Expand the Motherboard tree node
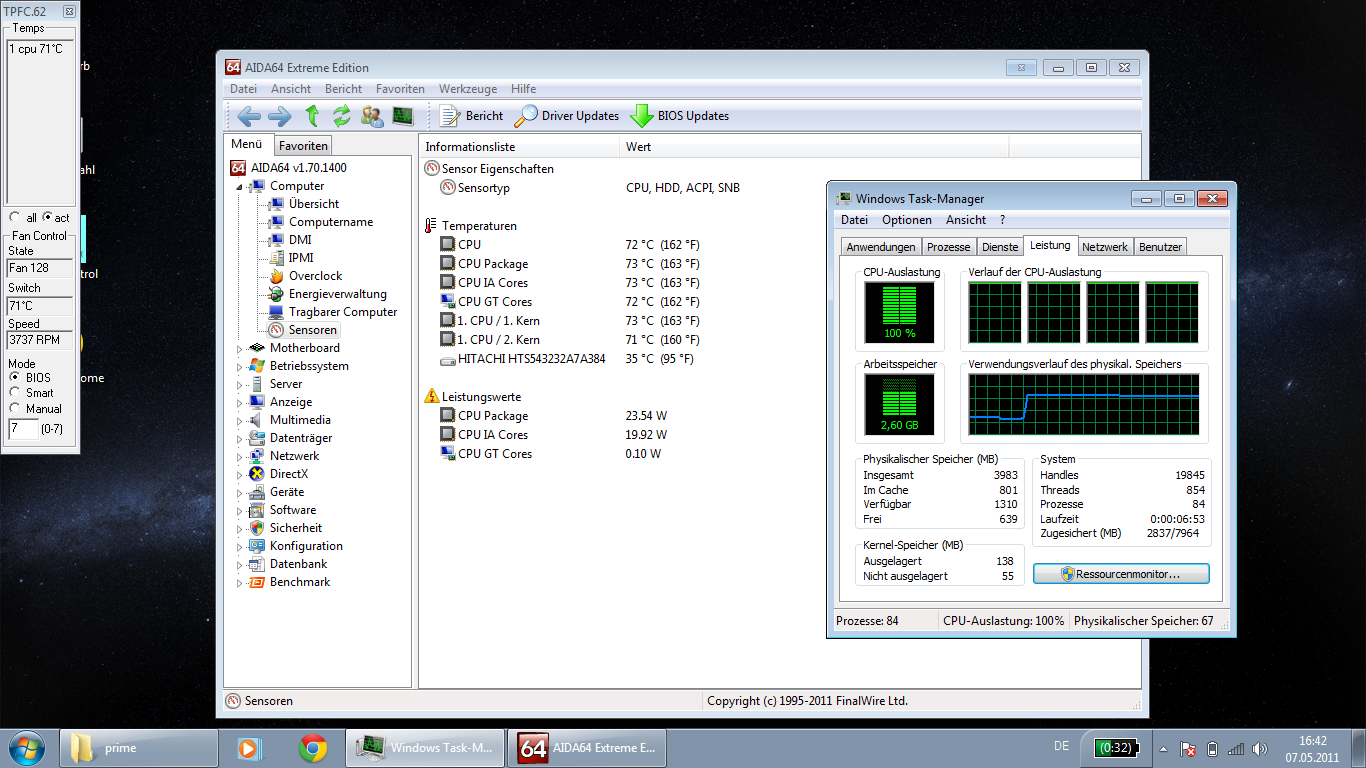Image resolution: width=1366 pixels, height=768 pixels. pyautogui.click(x=240, y=348)
